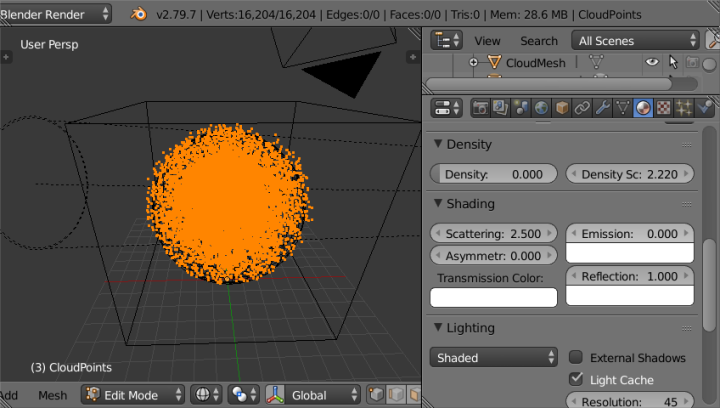This screenshot has height=408, width=720.
Task: Open the Particles properties tab
Action: (x=686, y=108)
